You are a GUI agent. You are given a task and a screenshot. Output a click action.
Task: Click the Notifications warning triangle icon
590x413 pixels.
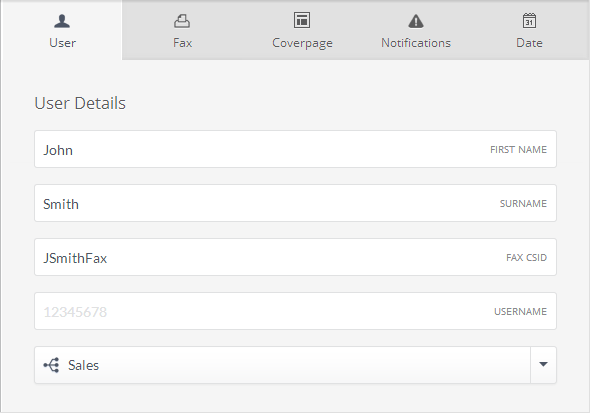pyautogui.click(x=416, y=21)
